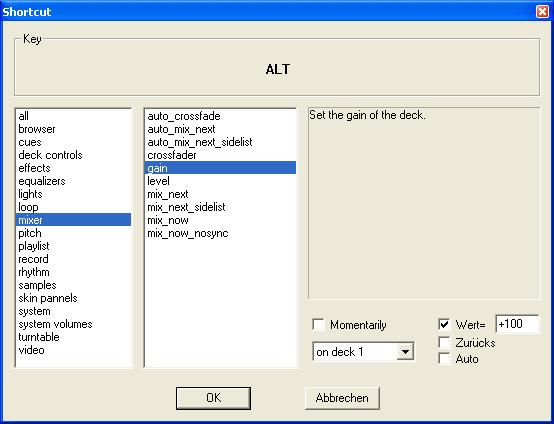Uncheck the Wert= checkbox
554x424 pixels.
444,324
